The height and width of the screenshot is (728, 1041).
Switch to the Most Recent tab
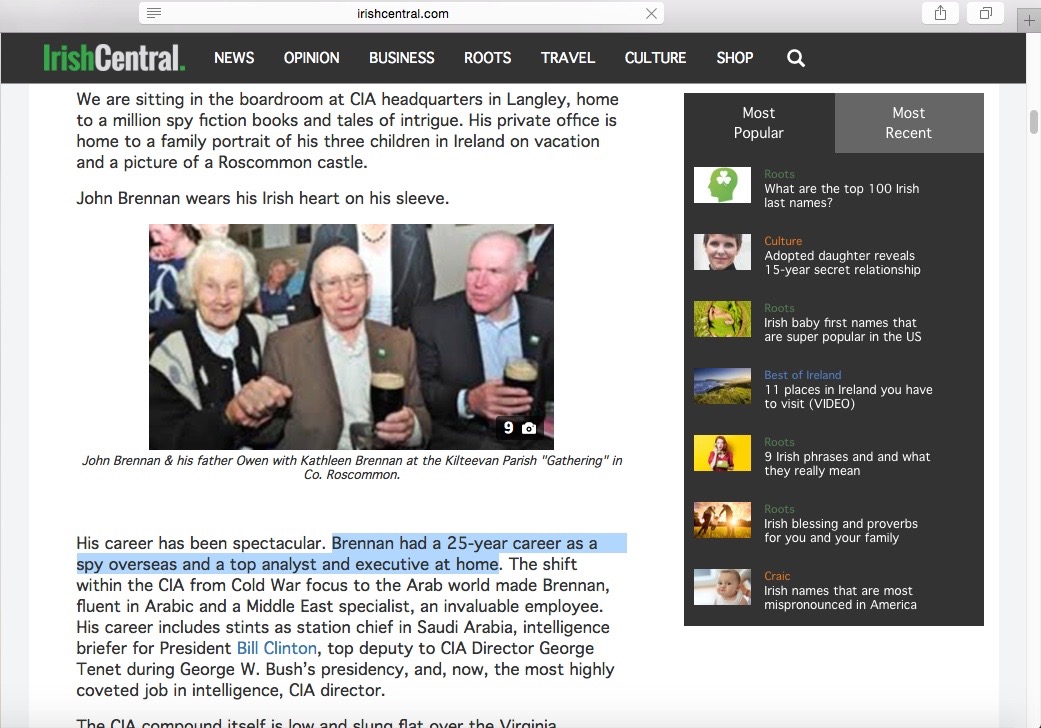(x=908, y=123)
